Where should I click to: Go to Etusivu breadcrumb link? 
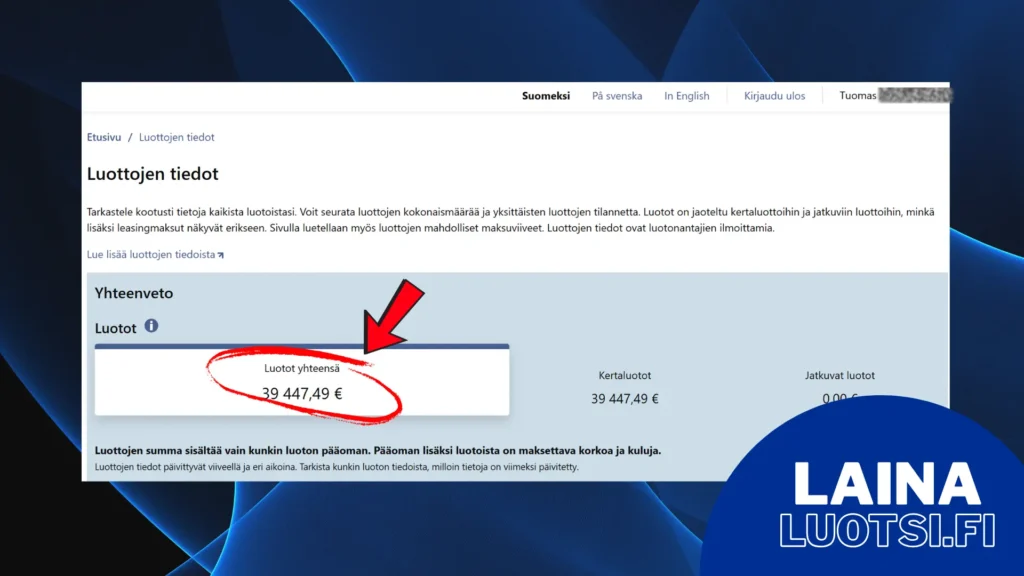[x=104, y=137]
